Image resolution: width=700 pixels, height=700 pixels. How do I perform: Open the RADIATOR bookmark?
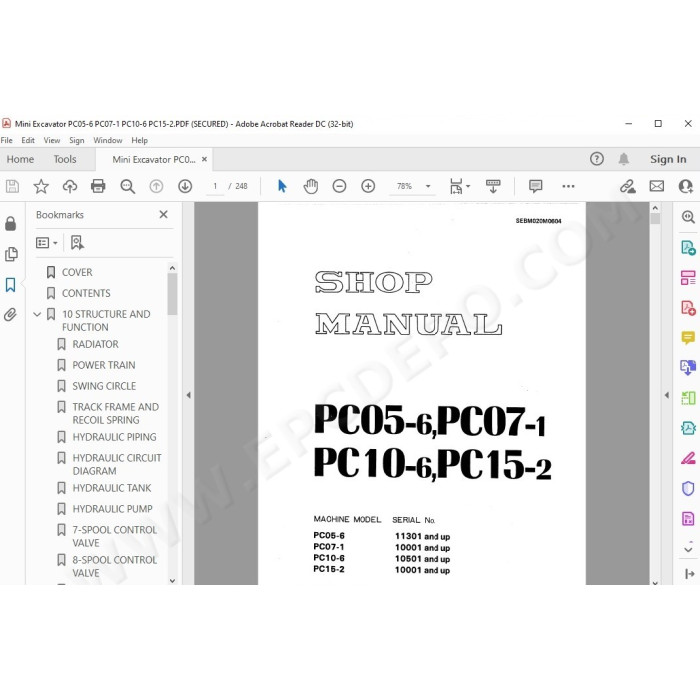(96, 344)
